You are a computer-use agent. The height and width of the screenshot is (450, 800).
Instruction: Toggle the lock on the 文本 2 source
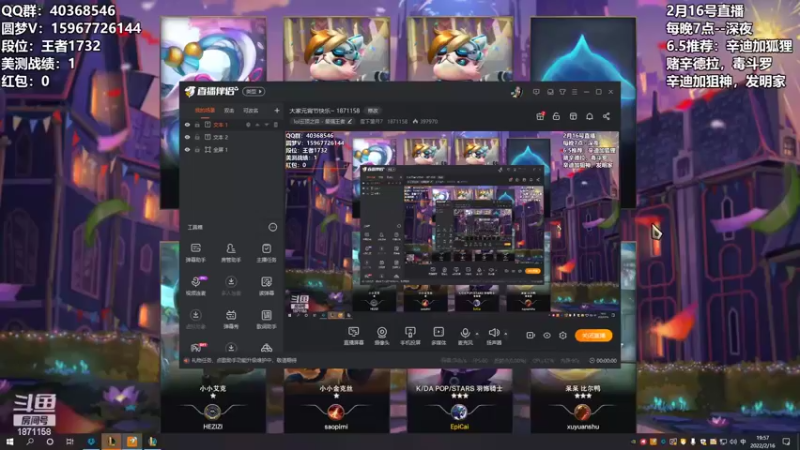coord(197,137)
